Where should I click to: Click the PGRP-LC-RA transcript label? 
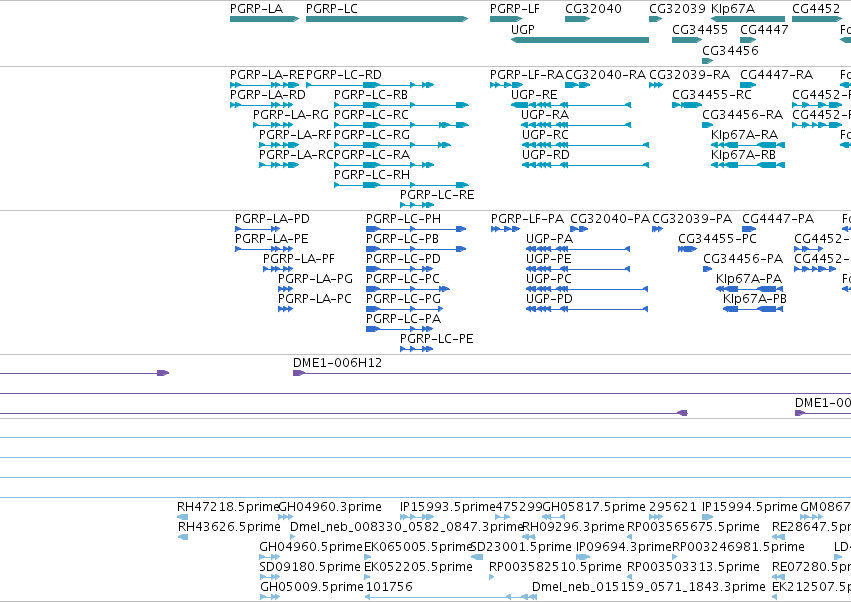click(372, 155)
